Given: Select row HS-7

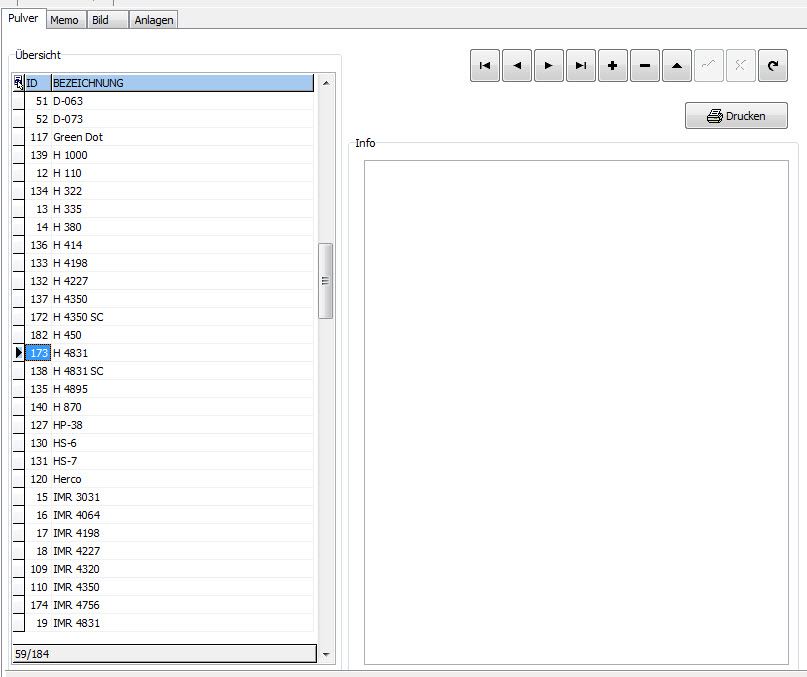Looking at the screenshot, I should pyautogui.click(x=163, y=461).
